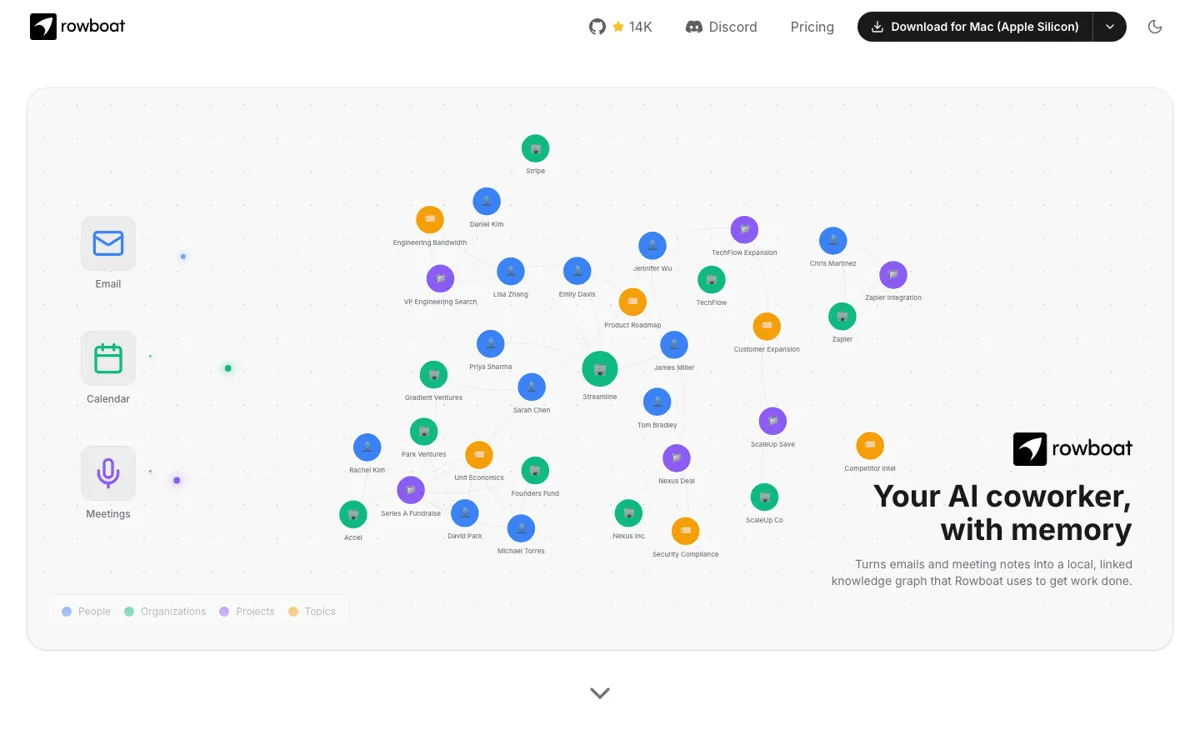The height and width of the screenshot is (750, 1200).
Task: Select the Gradient Ventures organization node
Action: point(433,375)
